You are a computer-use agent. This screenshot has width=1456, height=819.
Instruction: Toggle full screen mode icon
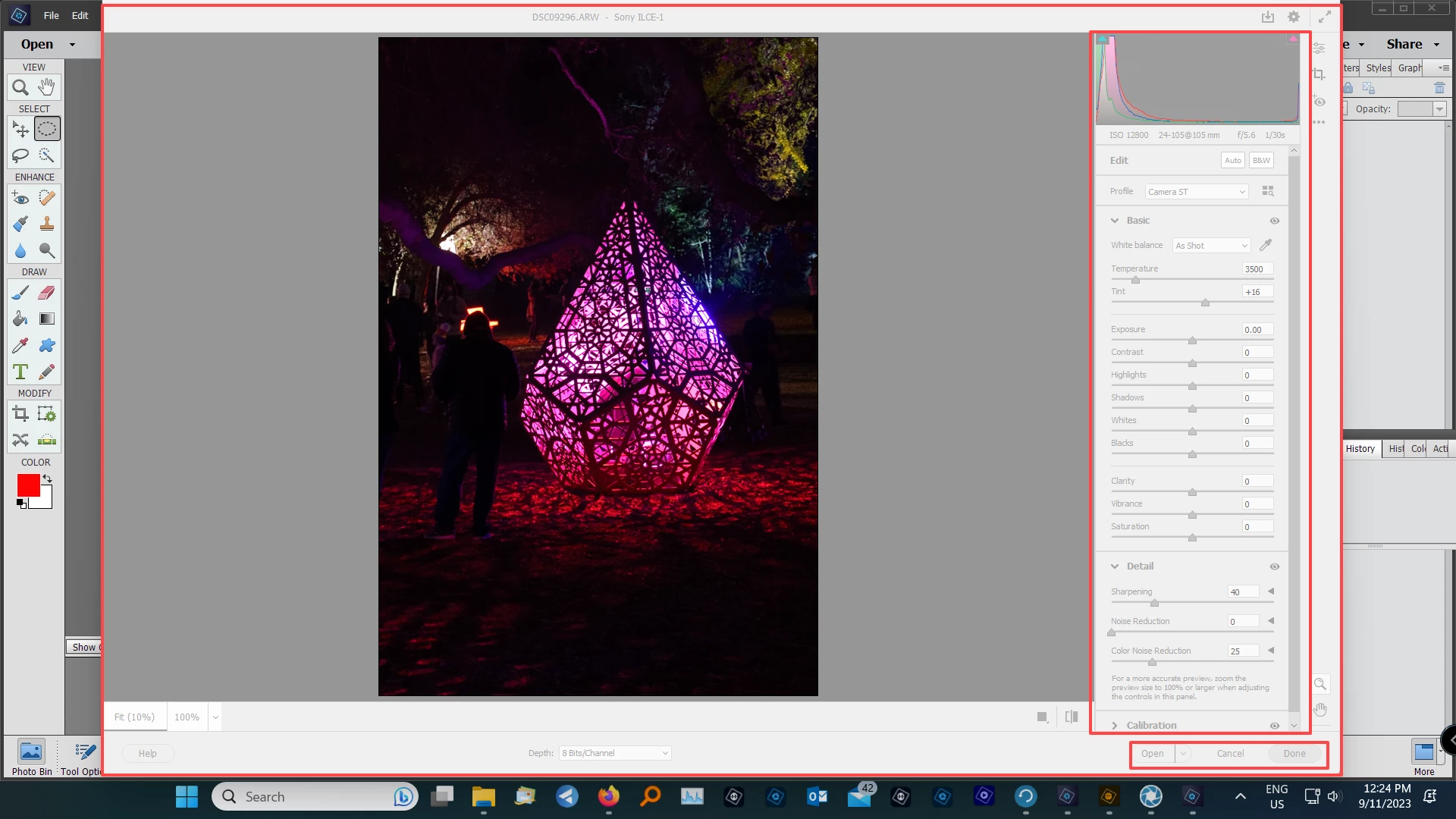coord(1324,17)
